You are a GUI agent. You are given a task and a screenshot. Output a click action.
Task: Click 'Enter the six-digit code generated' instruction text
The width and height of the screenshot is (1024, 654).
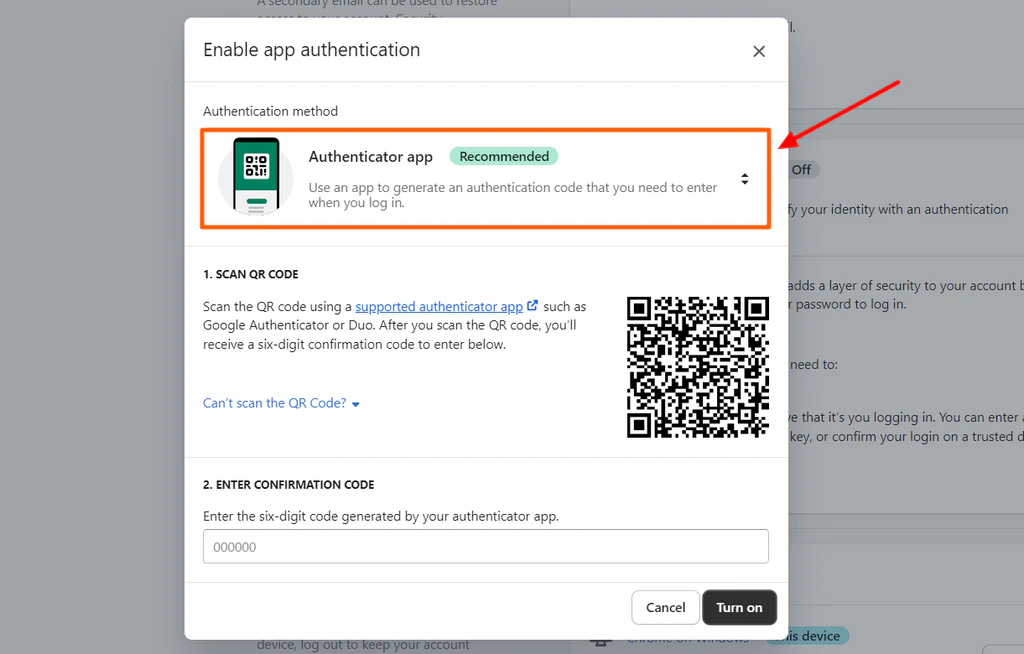point(381,516)
